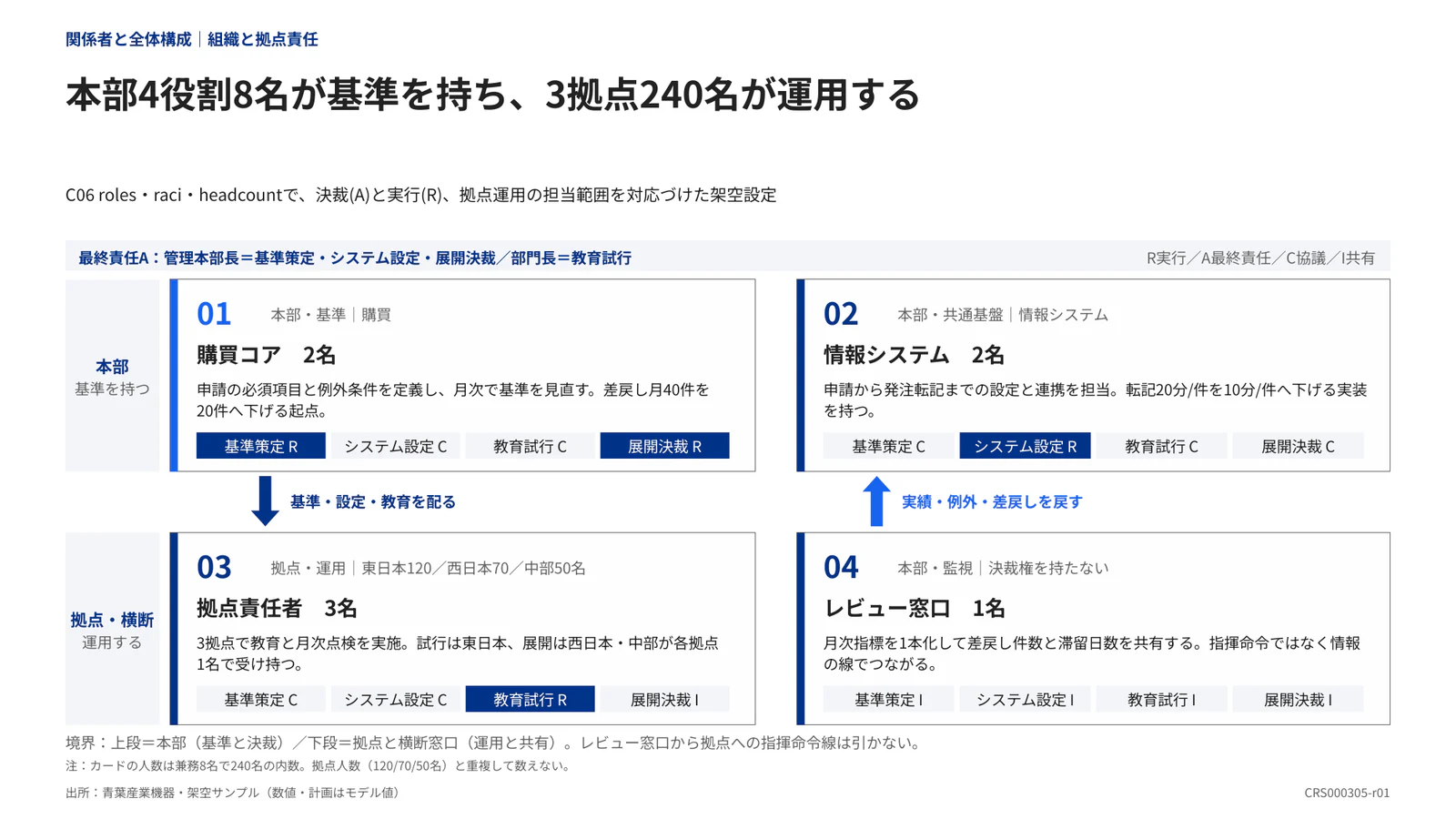Click the 本部 row label
Image resolution: width=1456 pixels, height=819 pixels.
[x=112, y=366]
